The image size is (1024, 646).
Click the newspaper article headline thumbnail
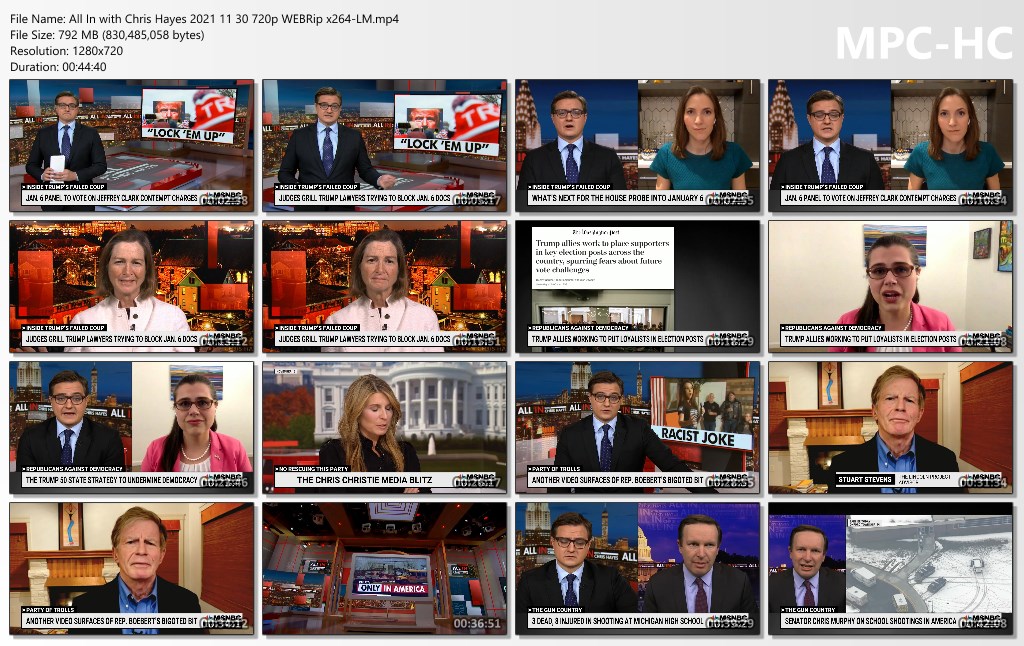[637, 286]
